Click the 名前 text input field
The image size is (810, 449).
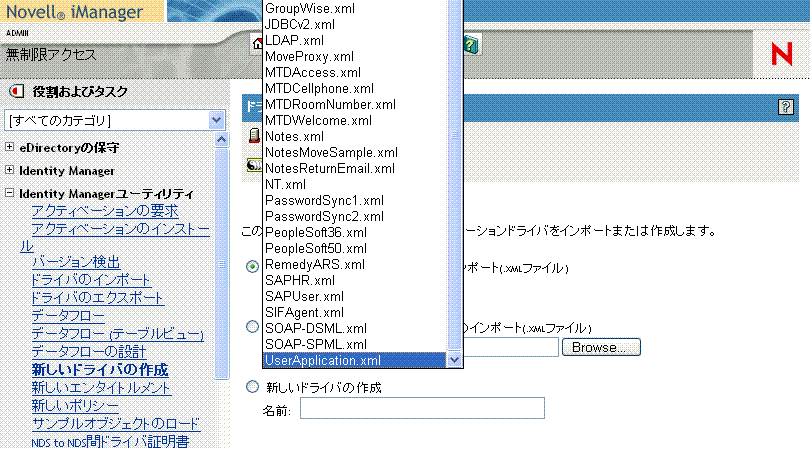click(x=422, y=408)
